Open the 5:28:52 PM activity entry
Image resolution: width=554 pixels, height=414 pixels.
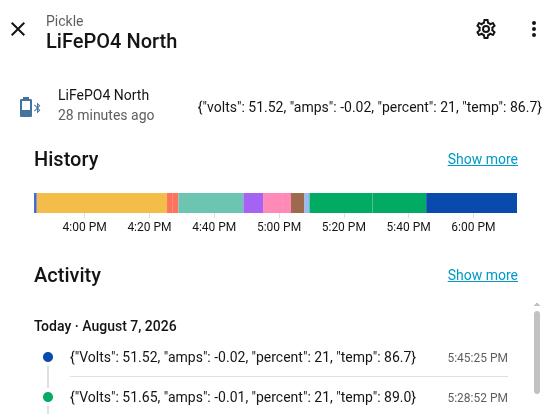289,397
